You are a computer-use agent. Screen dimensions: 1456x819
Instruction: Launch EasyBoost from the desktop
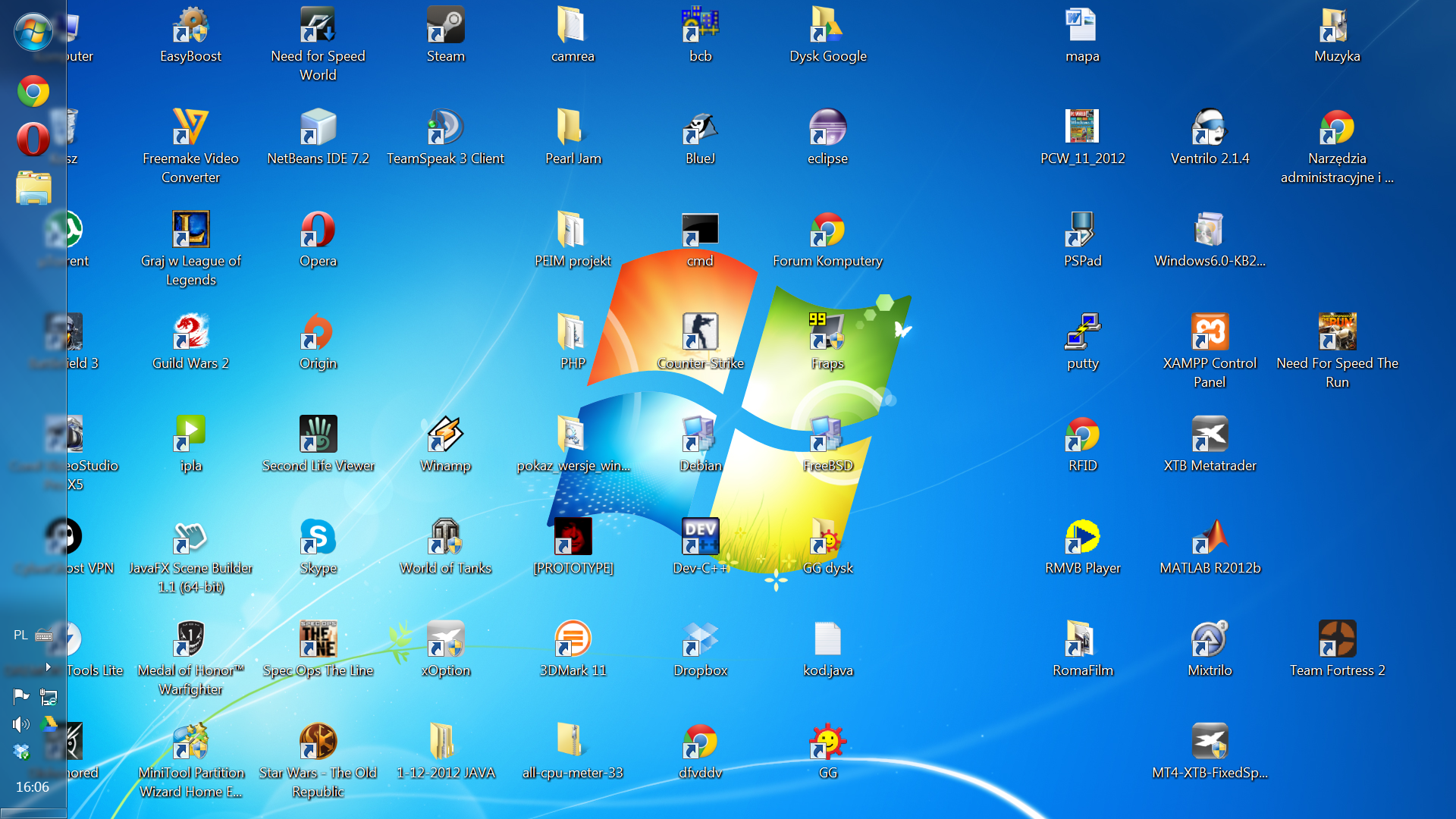190,35
